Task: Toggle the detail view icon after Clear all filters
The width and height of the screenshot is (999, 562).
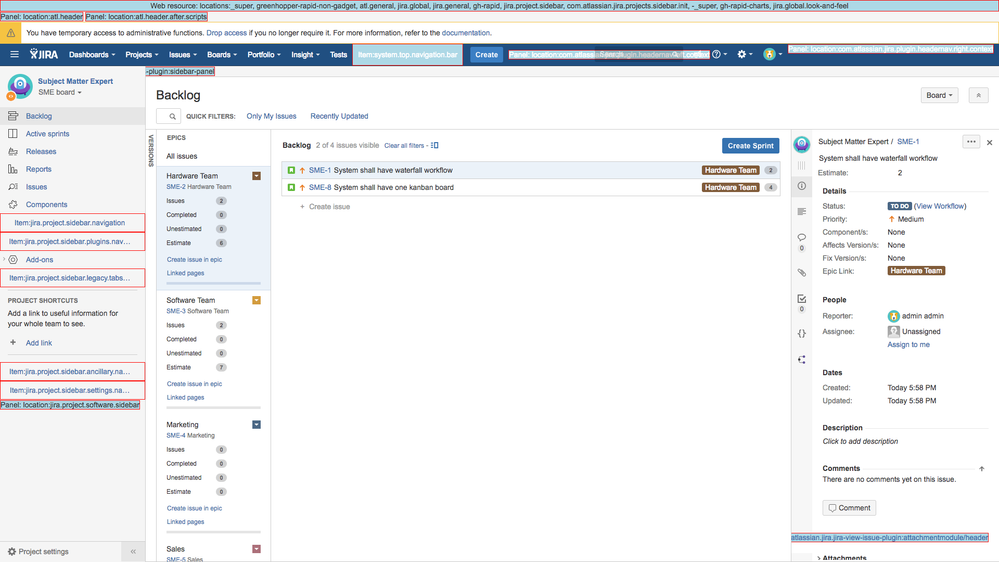Action: pyautogui.click(x=435, y=145)
